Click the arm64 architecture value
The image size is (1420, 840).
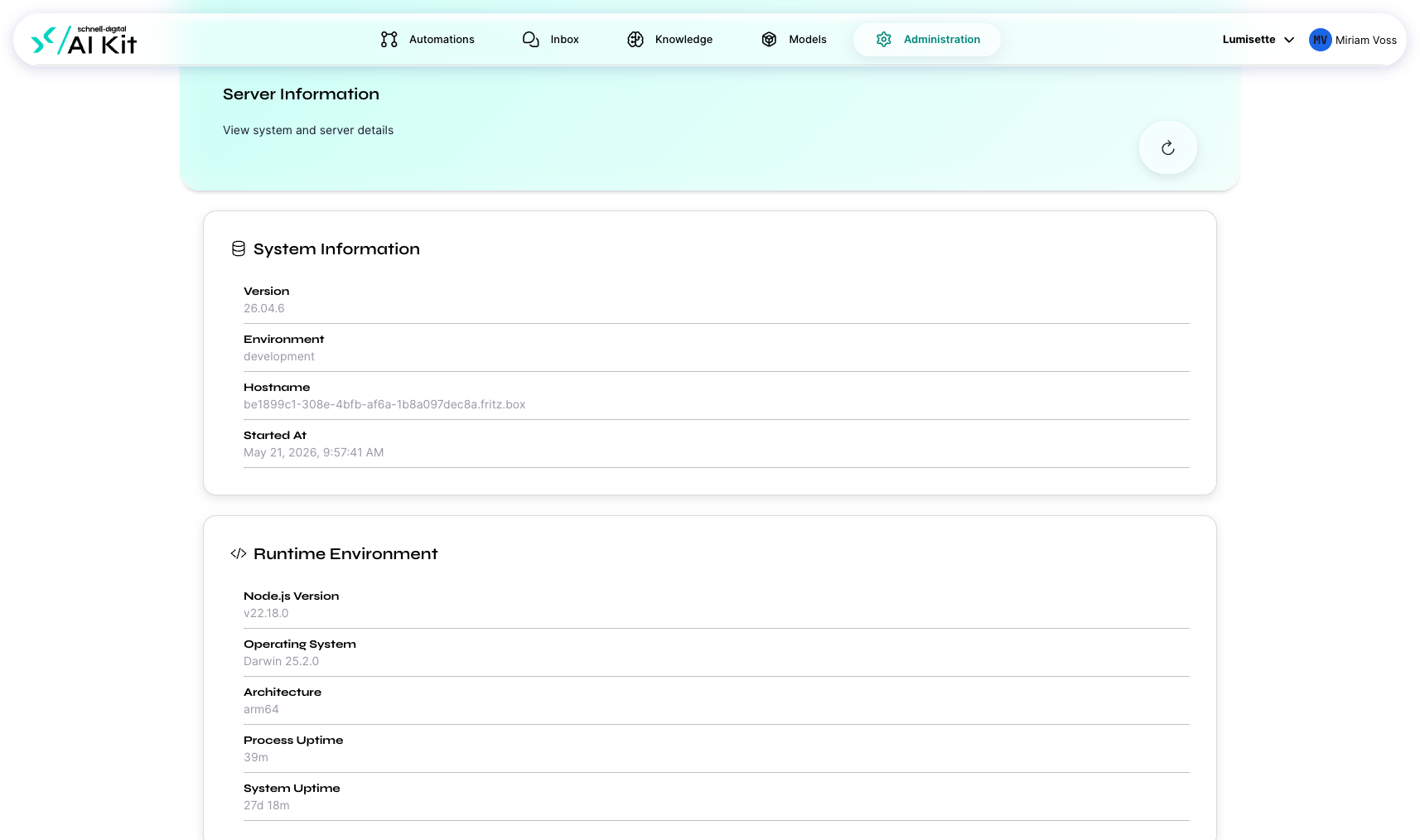[261, 709]
